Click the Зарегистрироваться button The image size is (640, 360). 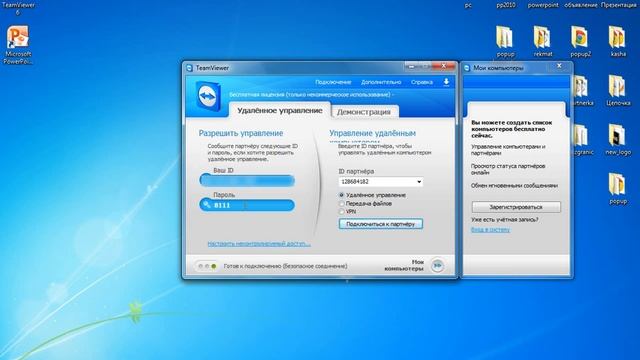516,207
